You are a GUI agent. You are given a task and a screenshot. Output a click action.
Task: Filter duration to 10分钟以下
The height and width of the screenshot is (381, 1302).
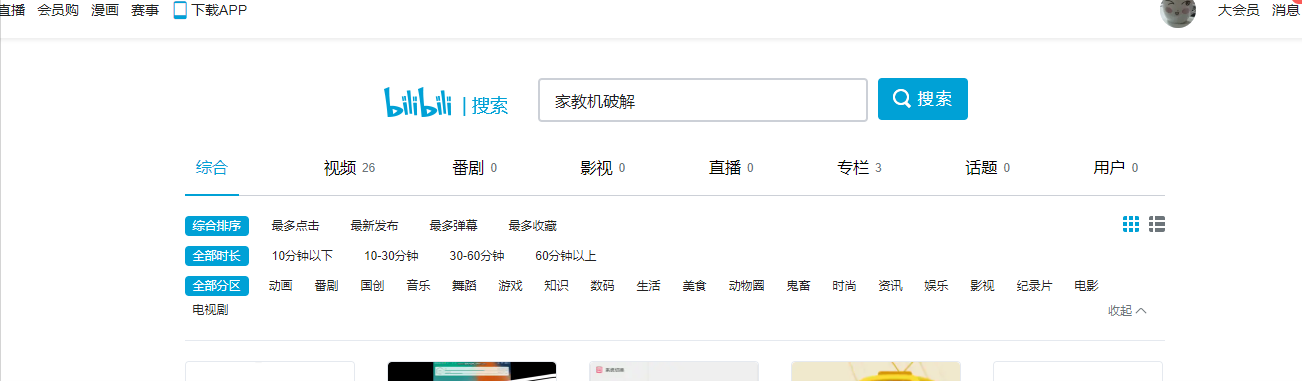point(302,256)
